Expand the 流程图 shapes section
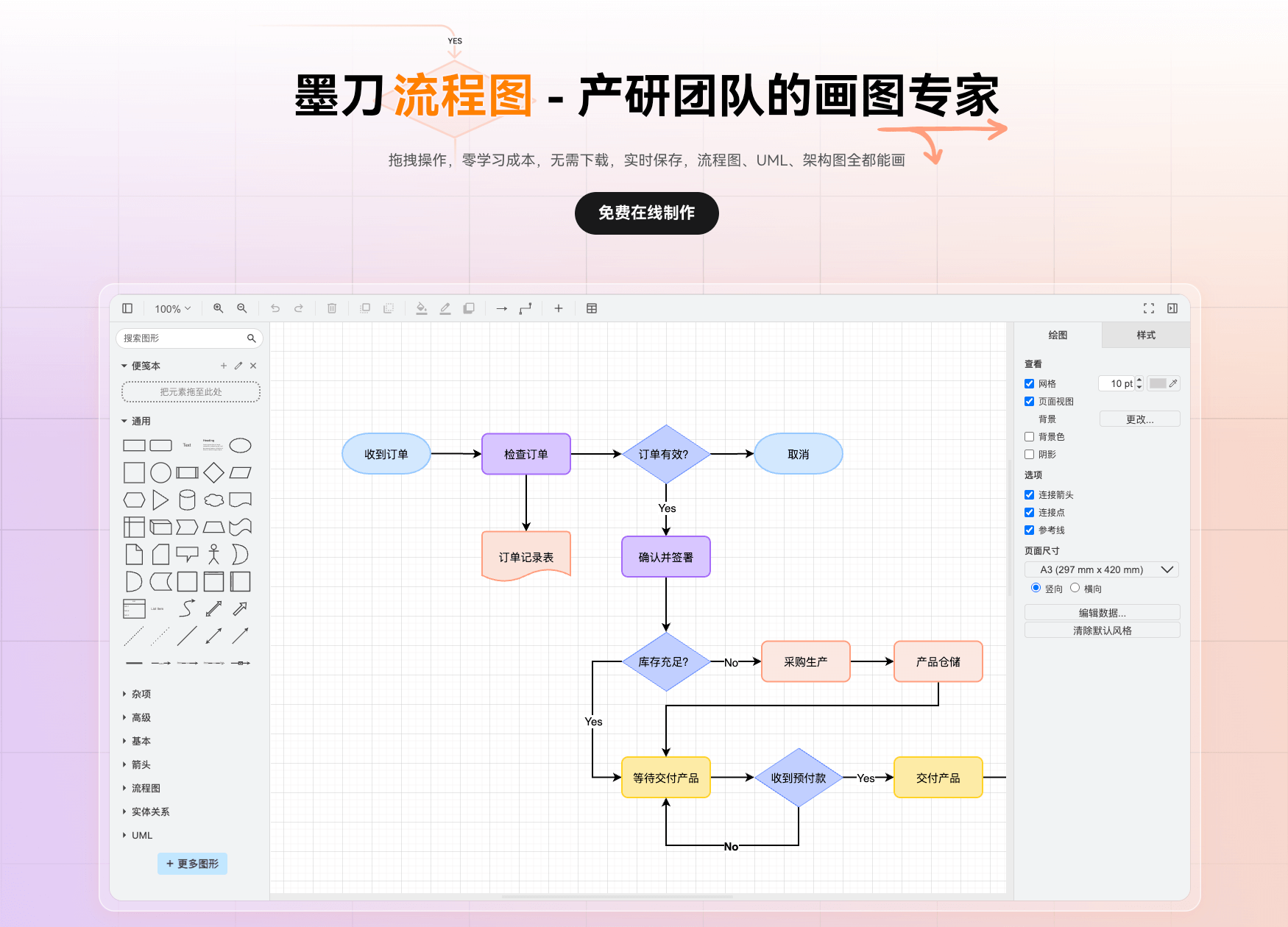The height and width of the screenshot is (927, 1288). point(144,788)
